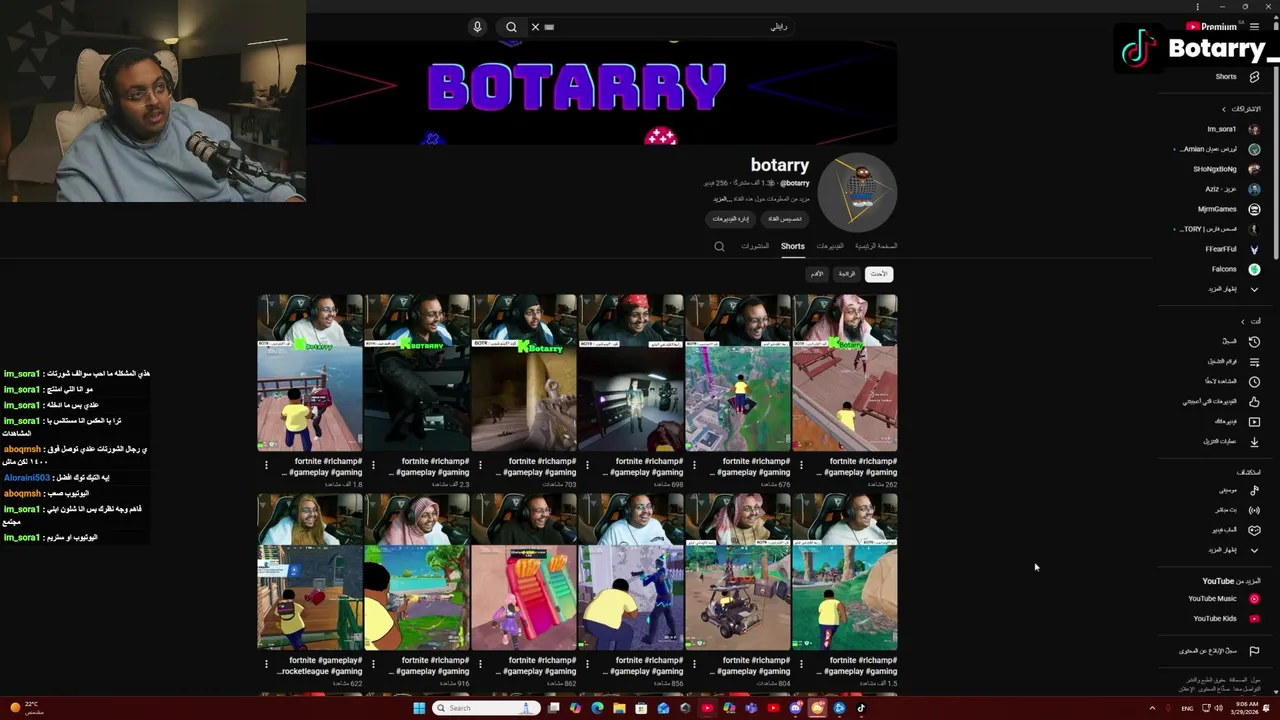Show hidden tray icons chevron
This screenshot has height=720, width=1280.
[x=1152, y=708]
